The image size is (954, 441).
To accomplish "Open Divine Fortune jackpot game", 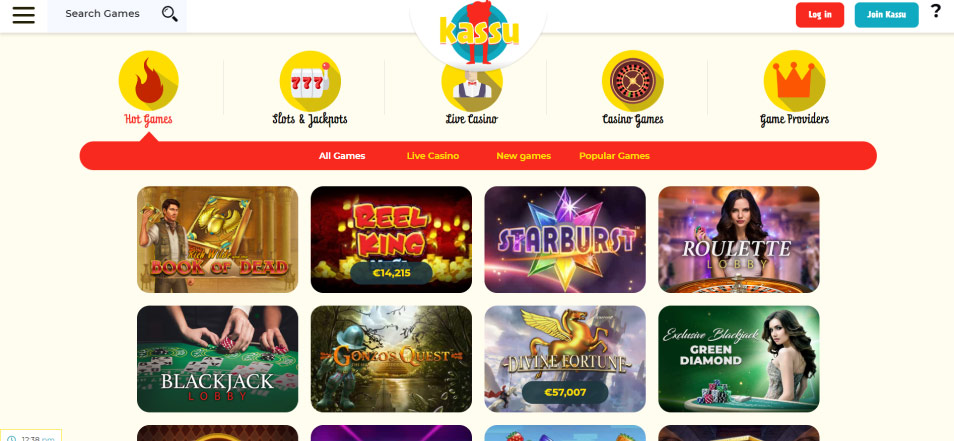I will point(565,359).
